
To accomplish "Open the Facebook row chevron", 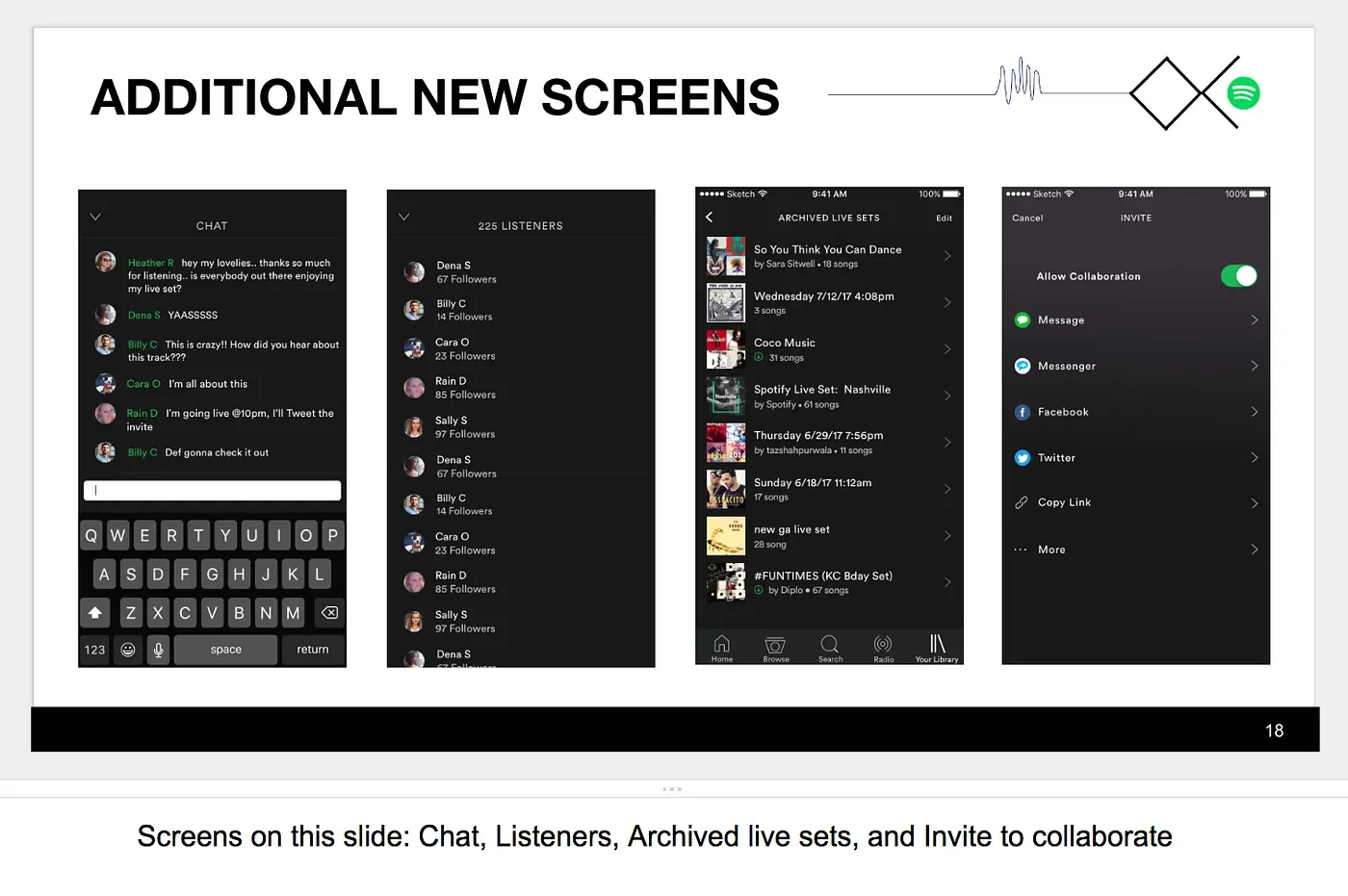I will point(1255,412).
